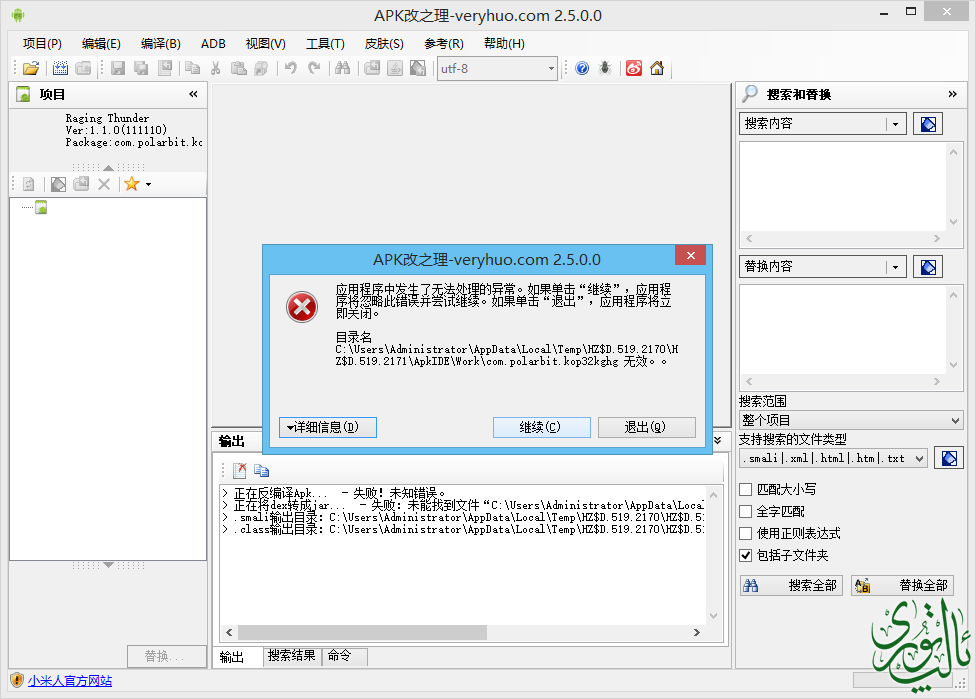The height and width of the screenshot is (699, 976).
Task: Click the Cut scissors icon
Action: [x=215, y=68]
